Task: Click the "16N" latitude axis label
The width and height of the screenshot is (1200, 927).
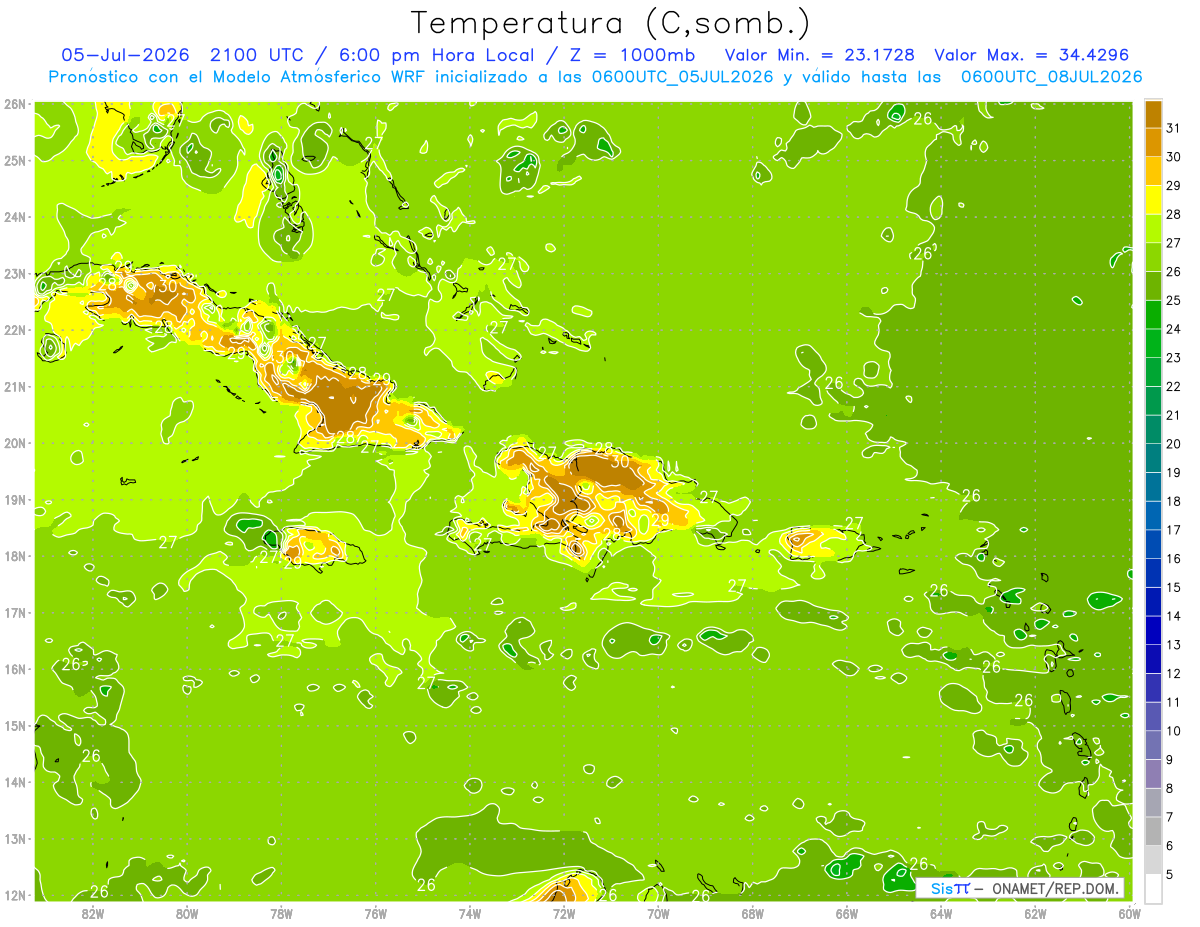Action: (15, 669)
